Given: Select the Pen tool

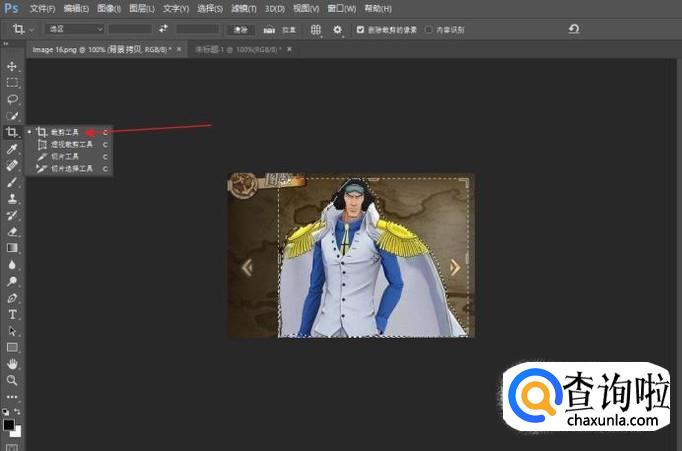Looking at the screenshot, I should tap(13, 298).
